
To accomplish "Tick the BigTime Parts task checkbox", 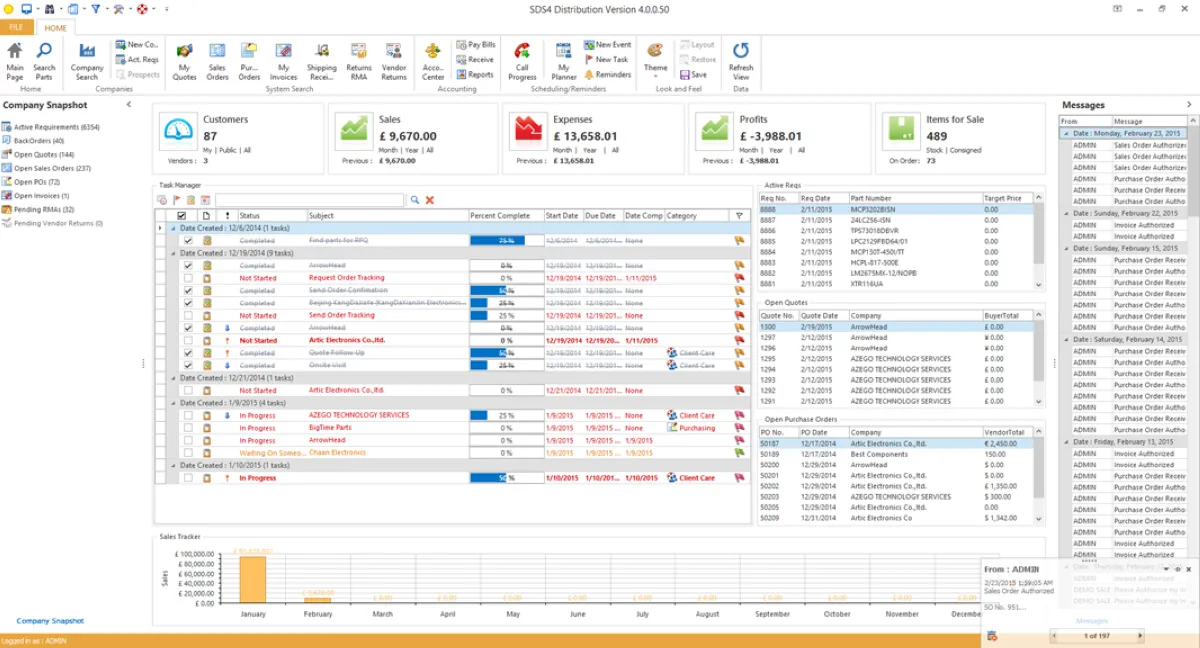I will (187, 428).
